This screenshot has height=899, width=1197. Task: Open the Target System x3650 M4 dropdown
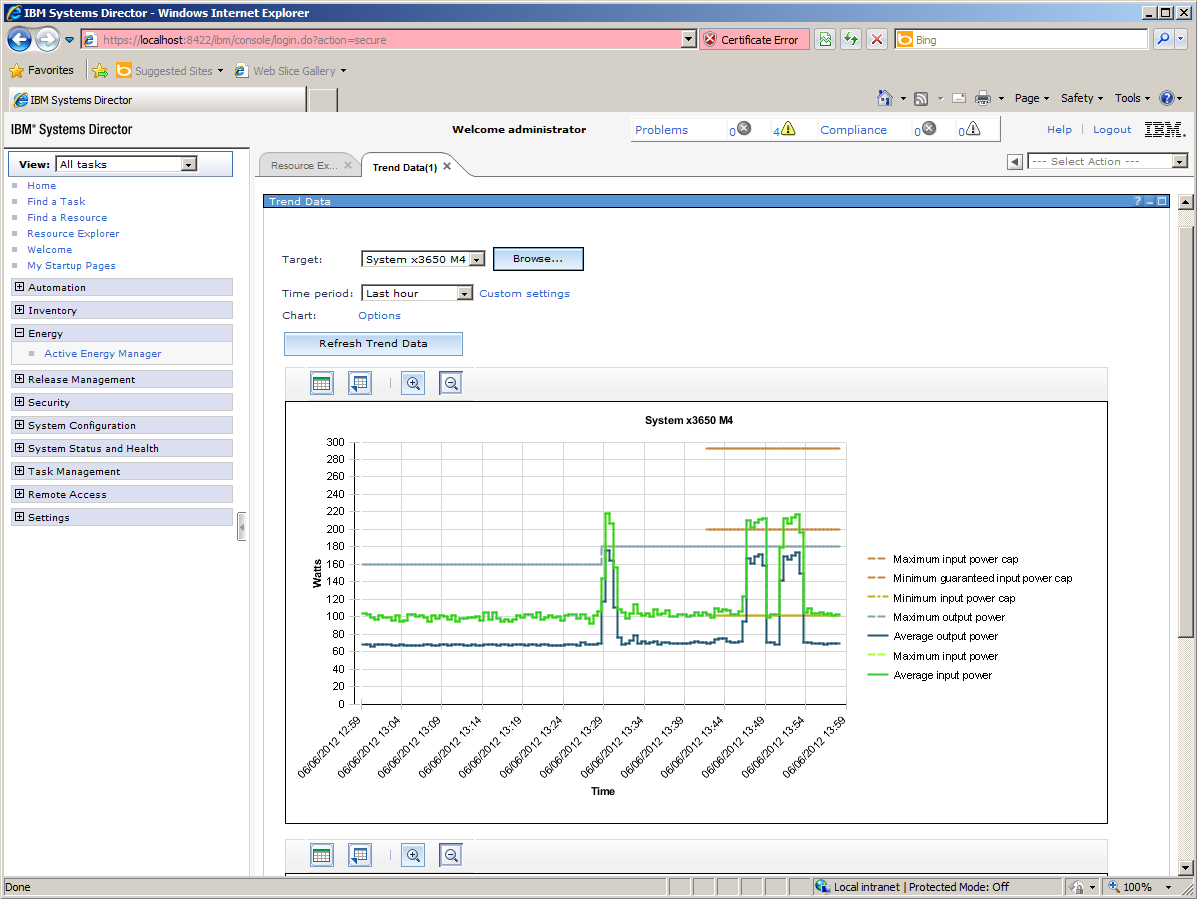(477, 259)
